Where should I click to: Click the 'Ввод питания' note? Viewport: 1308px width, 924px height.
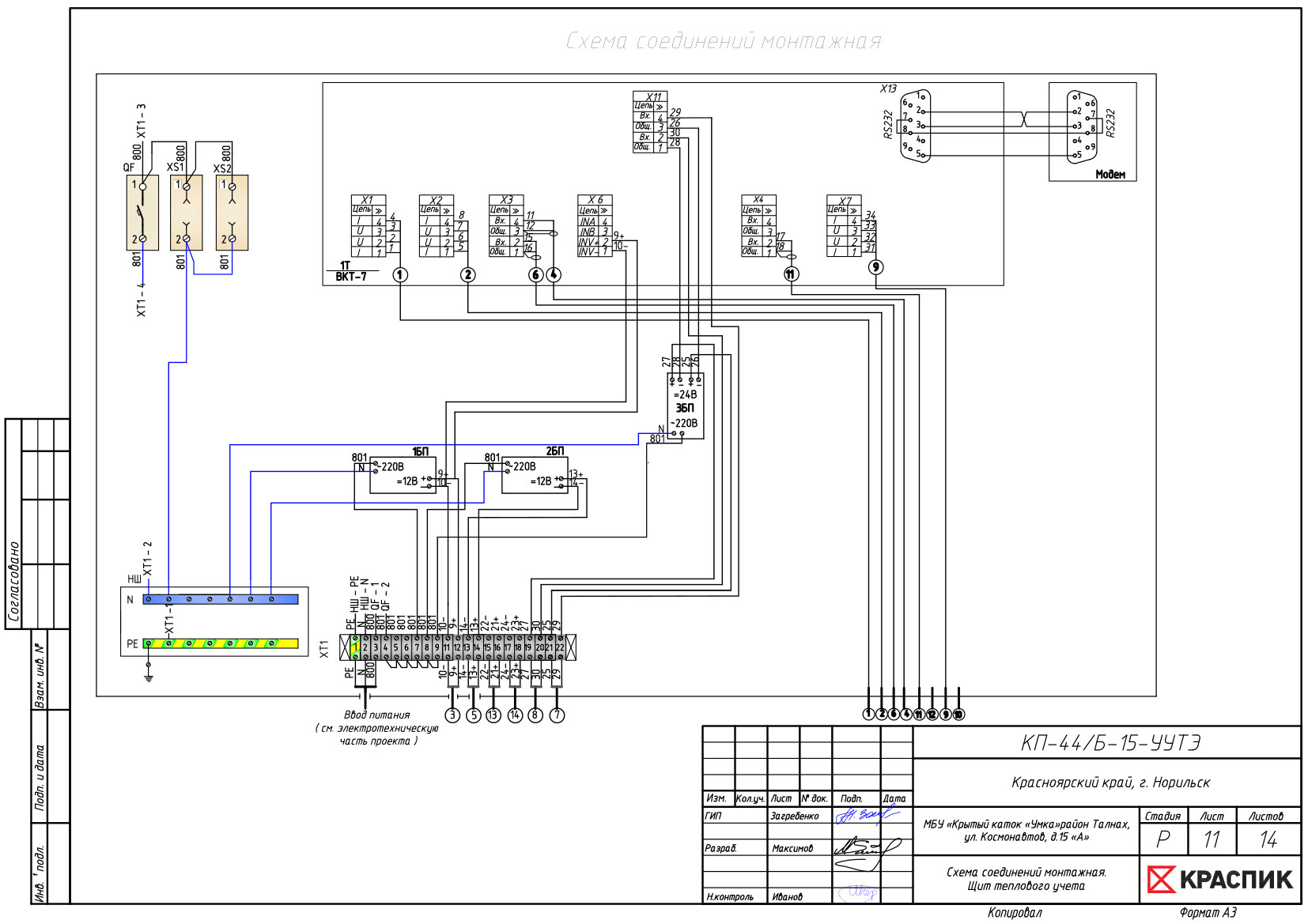coord(377,715)
